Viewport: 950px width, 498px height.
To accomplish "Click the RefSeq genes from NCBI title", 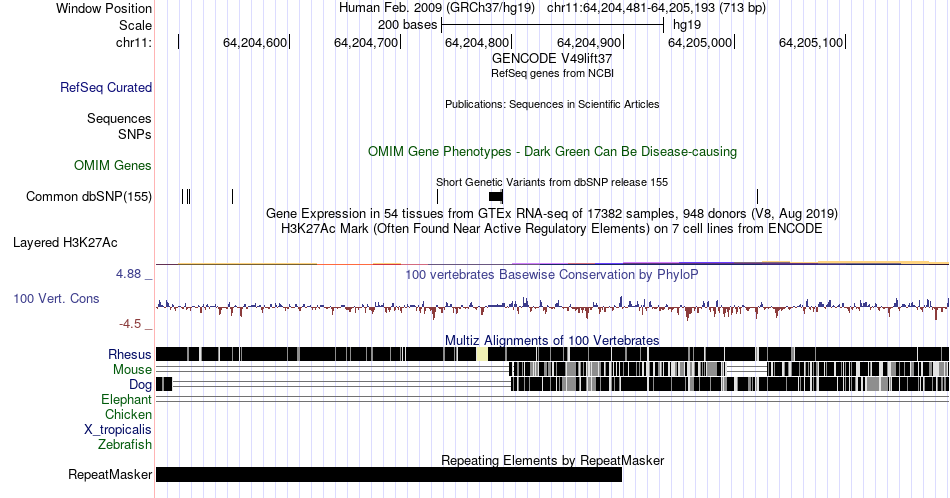I will 552,73.
